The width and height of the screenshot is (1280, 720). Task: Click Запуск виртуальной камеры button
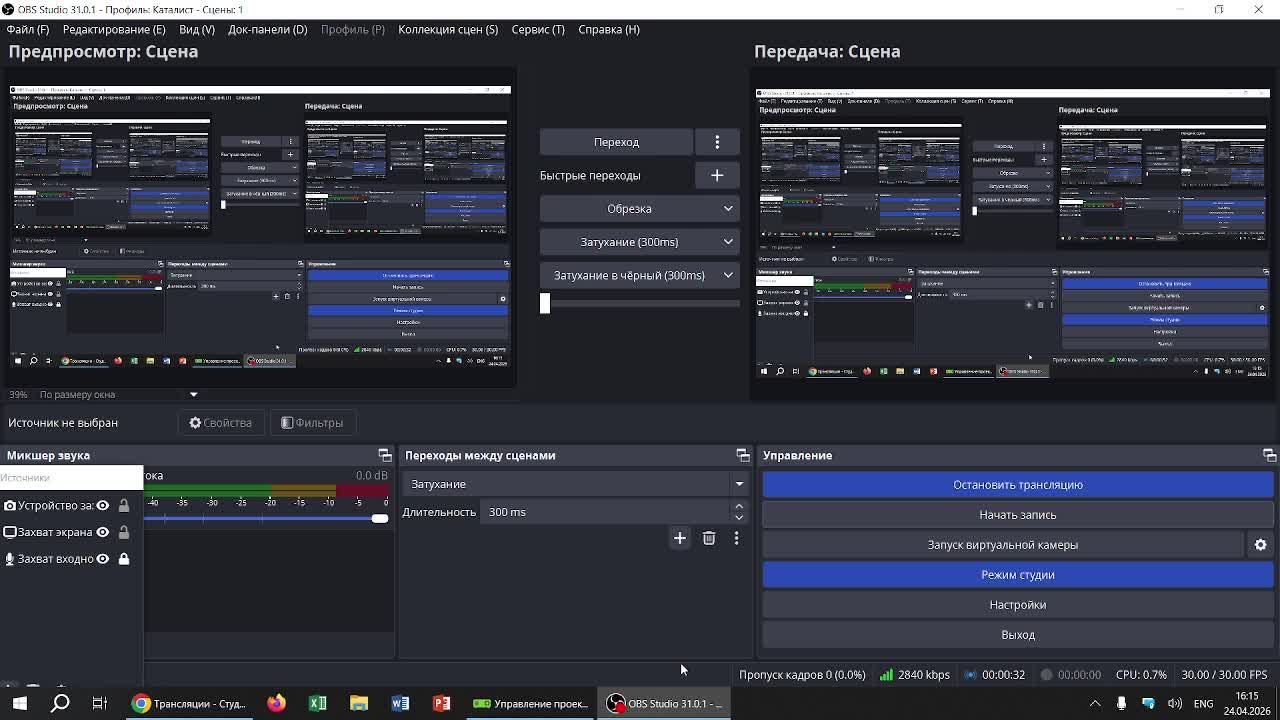pyautogui.click(x=1003, y=545)
